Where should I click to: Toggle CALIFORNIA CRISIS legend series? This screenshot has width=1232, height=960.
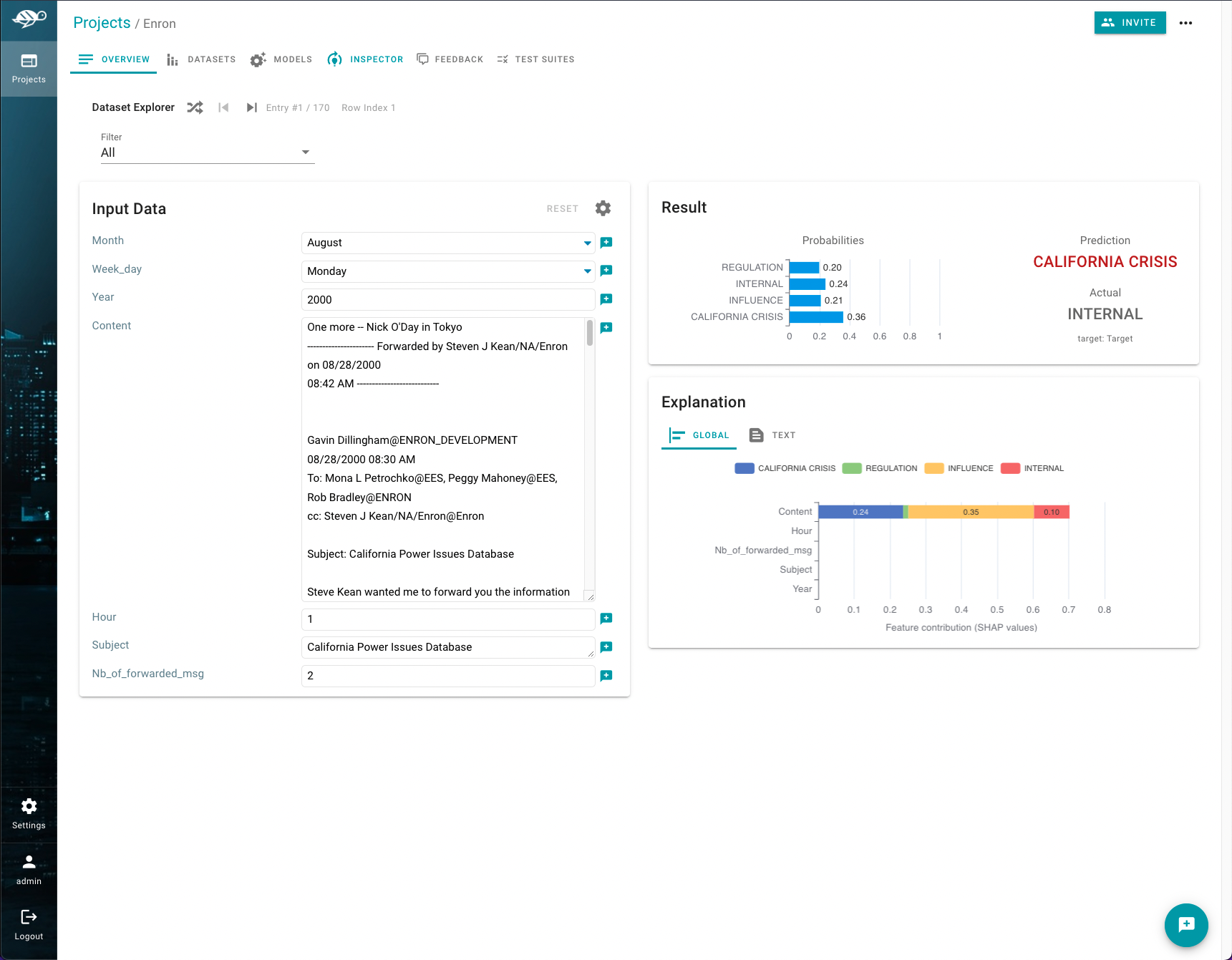click(785, 468)
